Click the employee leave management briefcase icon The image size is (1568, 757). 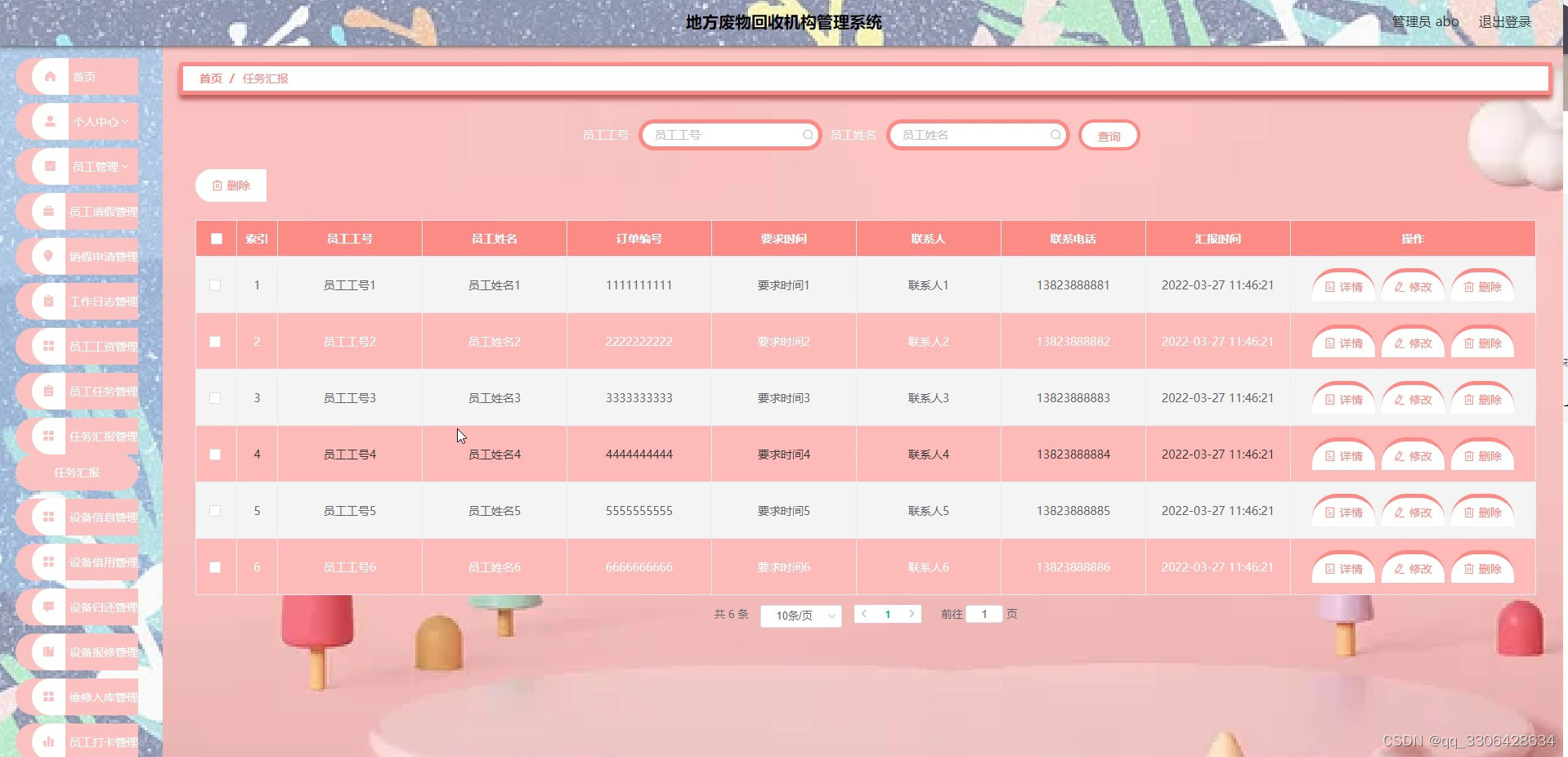pos(49,212)
